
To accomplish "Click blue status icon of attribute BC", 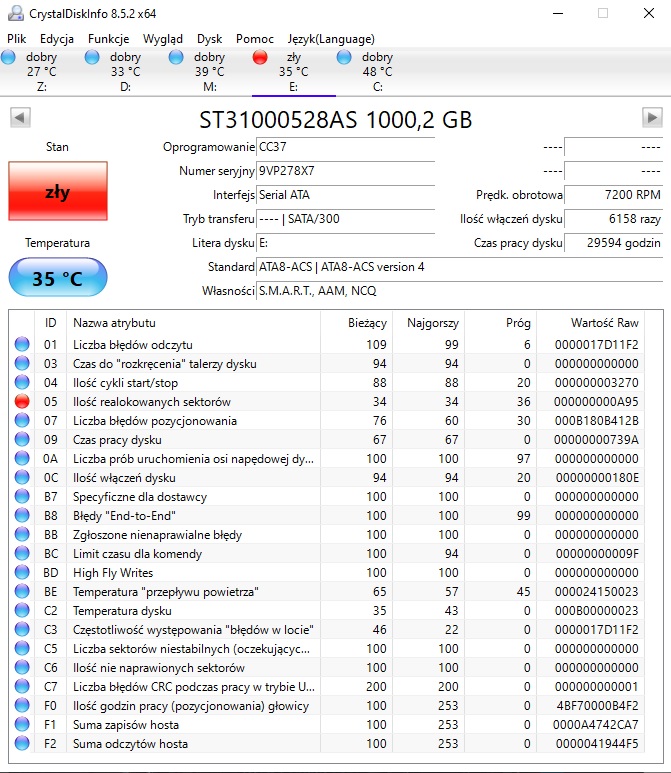I will [x=22, y=553].
